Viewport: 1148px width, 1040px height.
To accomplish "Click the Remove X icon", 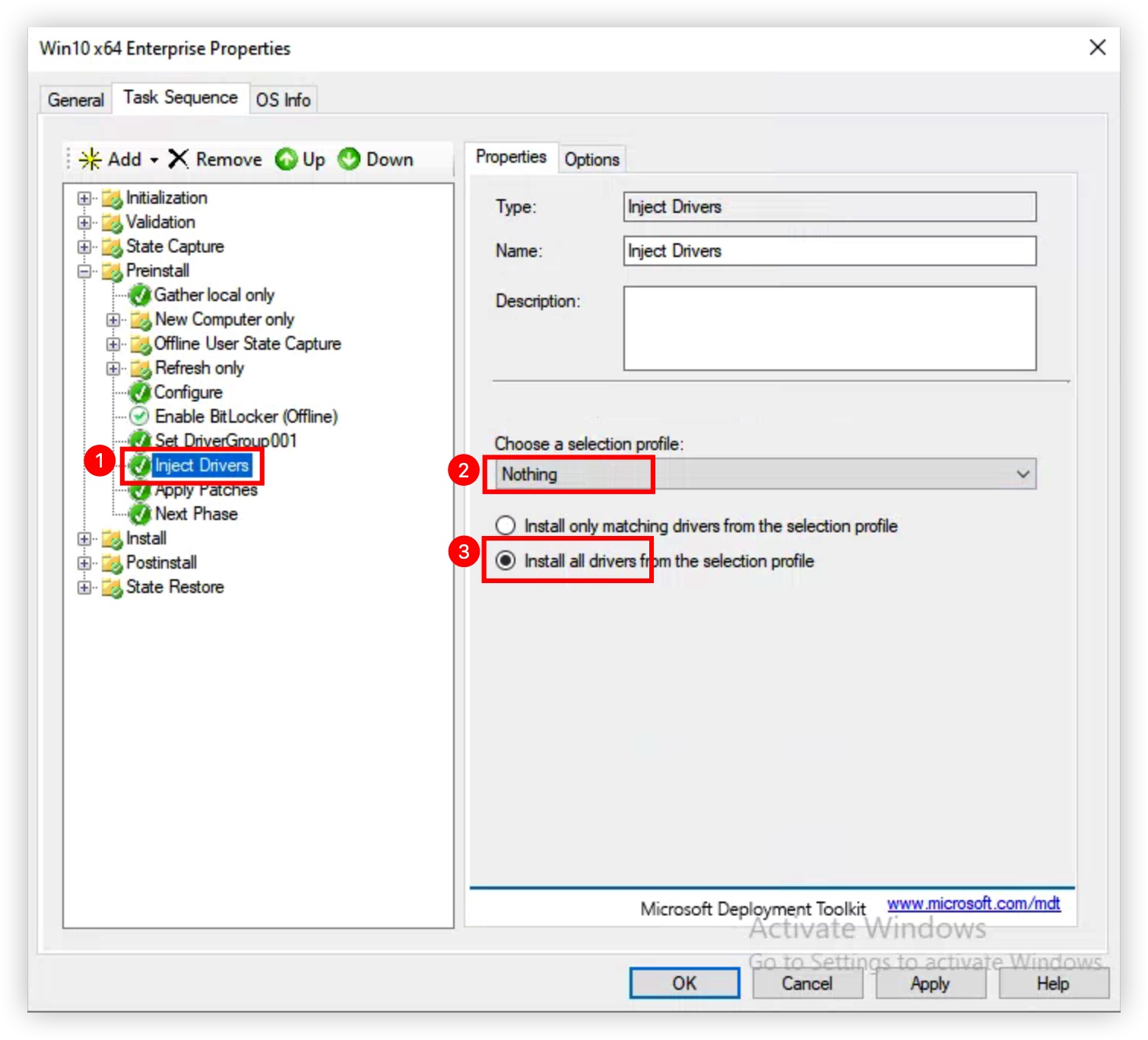I will (x=178, y=159).
